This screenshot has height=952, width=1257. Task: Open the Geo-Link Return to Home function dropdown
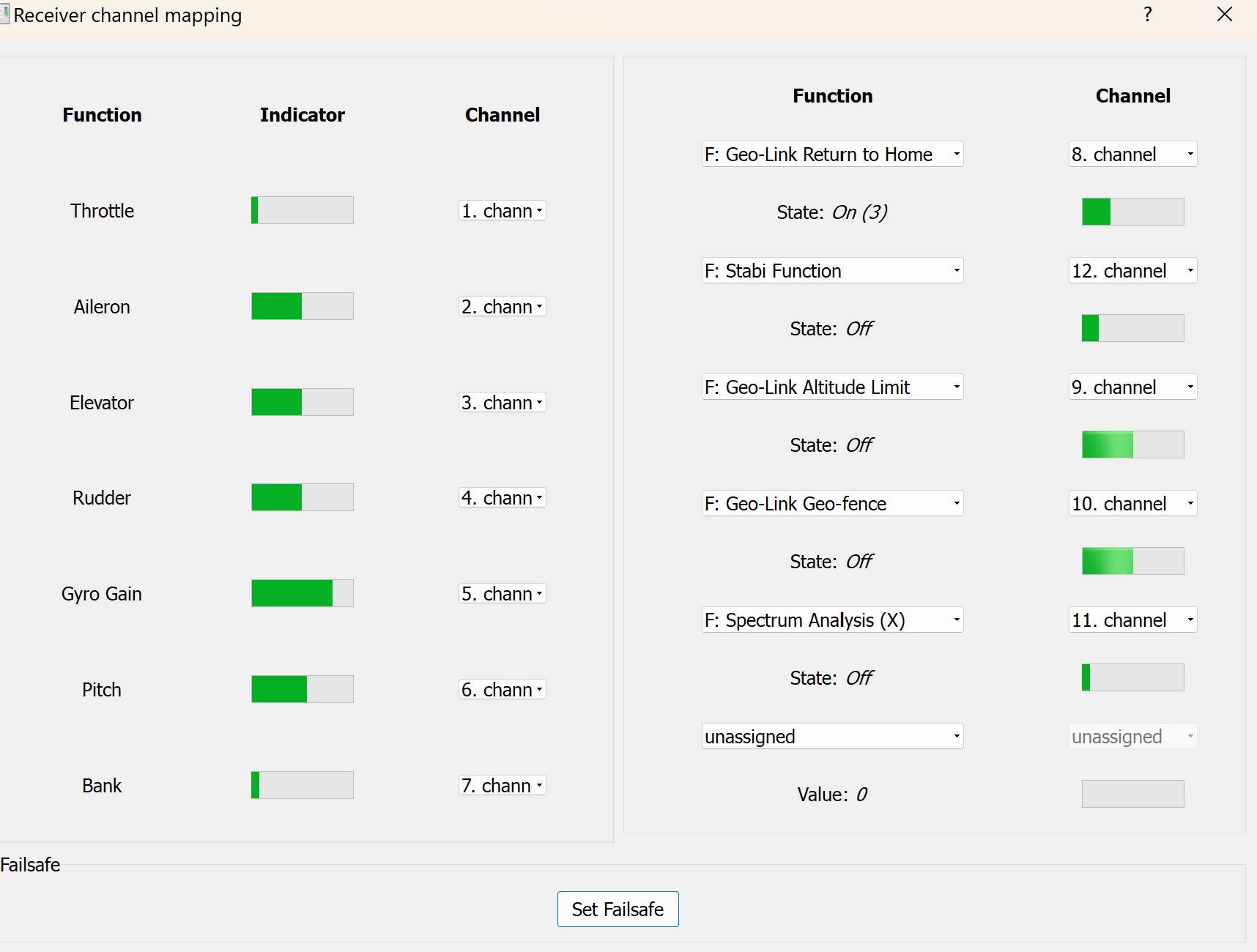(x=832, y=155)
